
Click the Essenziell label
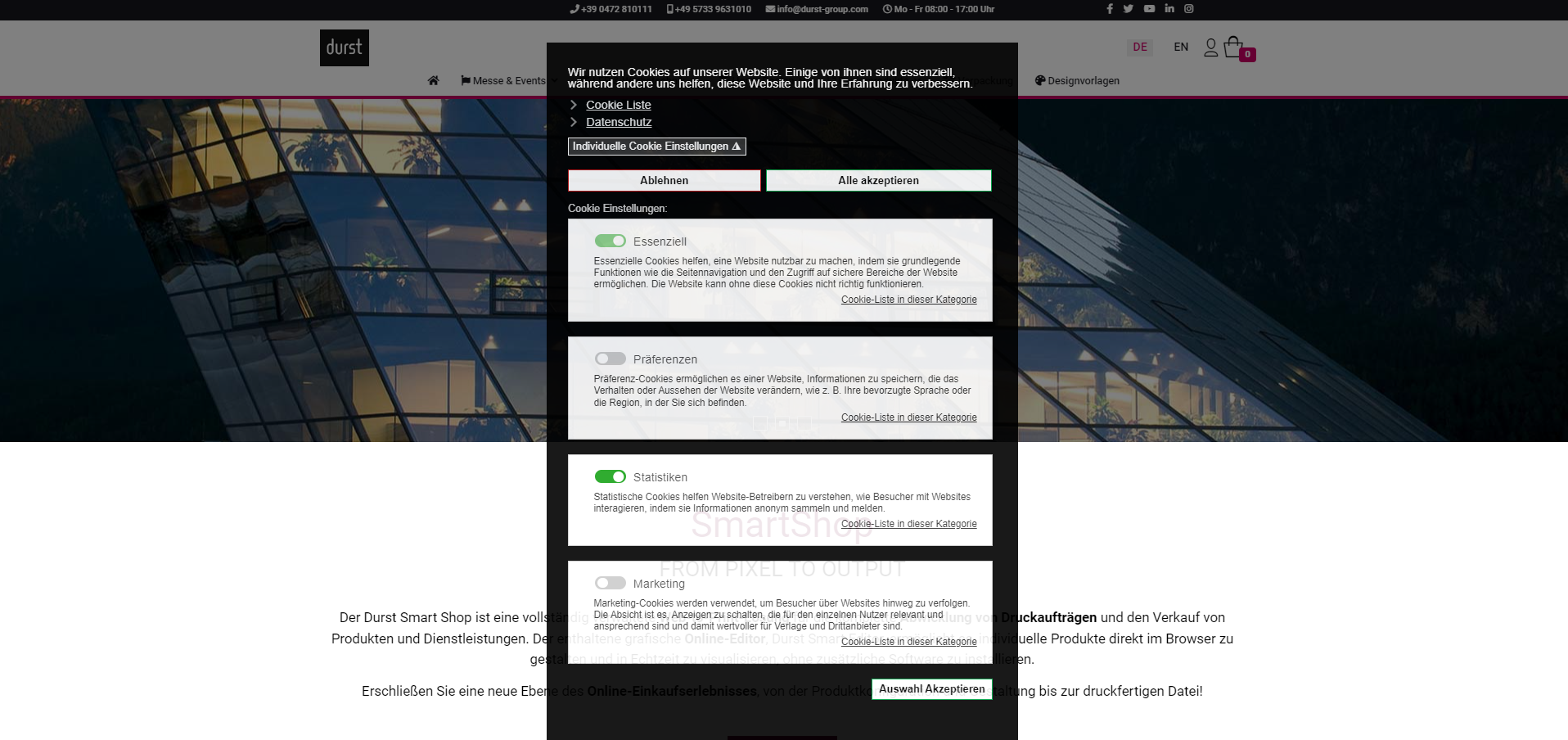tap(660, 241)
